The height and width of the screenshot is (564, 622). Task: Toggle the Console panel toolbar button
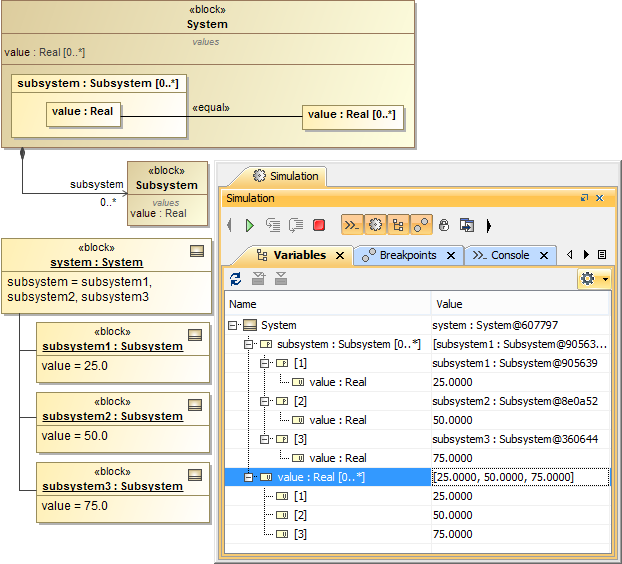pyautogui.click(x=352, y=225)
